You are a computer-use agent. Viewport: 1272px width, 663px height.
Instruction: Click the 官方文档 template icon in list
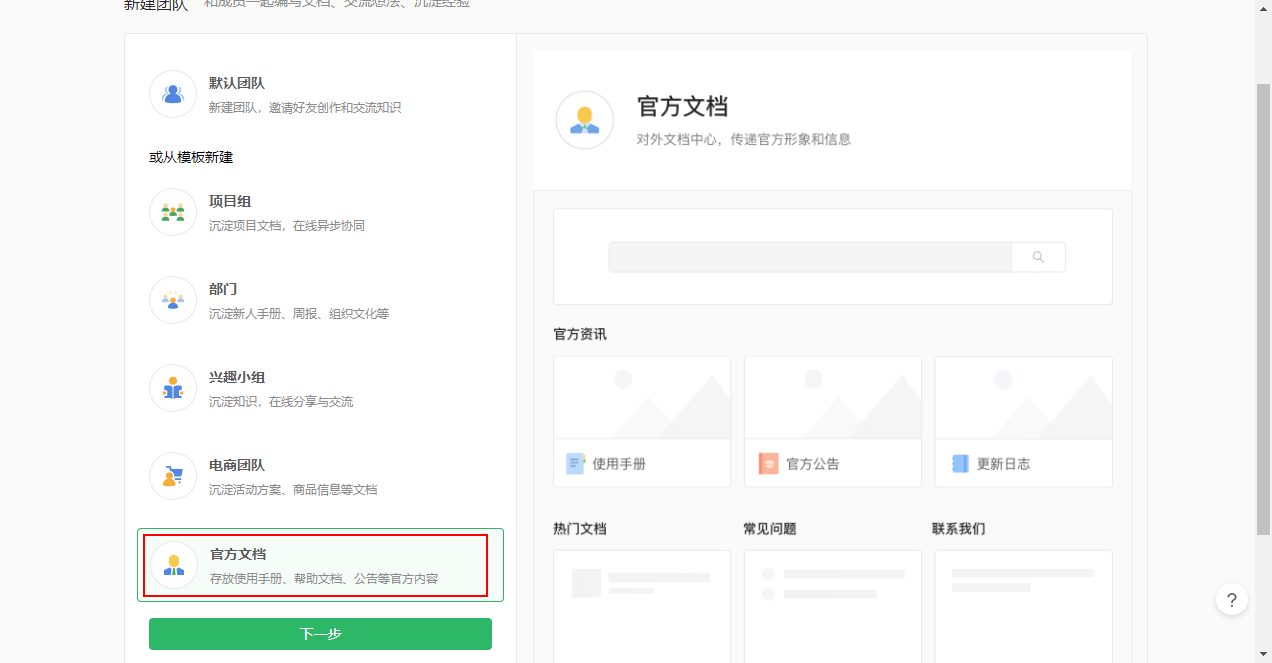(x=174, y=565)
